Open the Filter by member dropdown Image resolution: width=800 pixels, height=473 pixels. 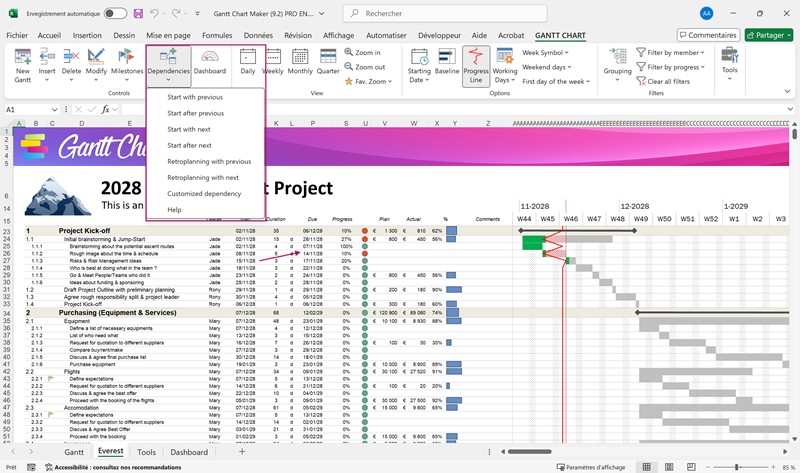[x=672, y=52]
